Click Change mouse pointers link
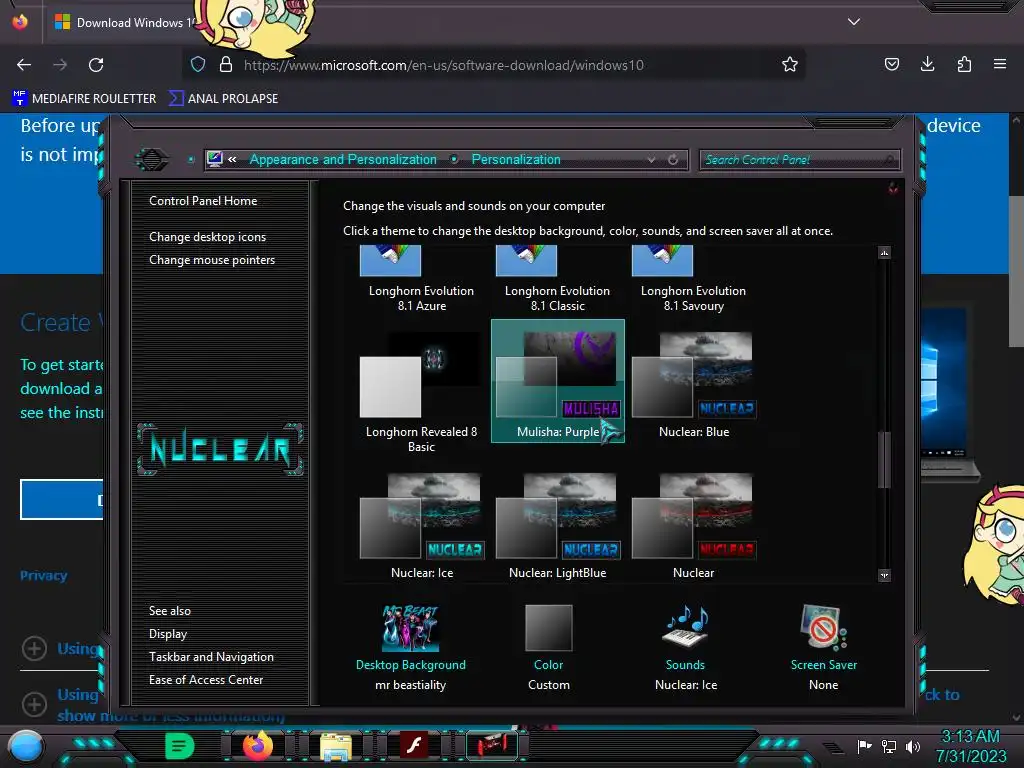The height and width of the screenshot is (768, 1024). (x=212, y=260)
